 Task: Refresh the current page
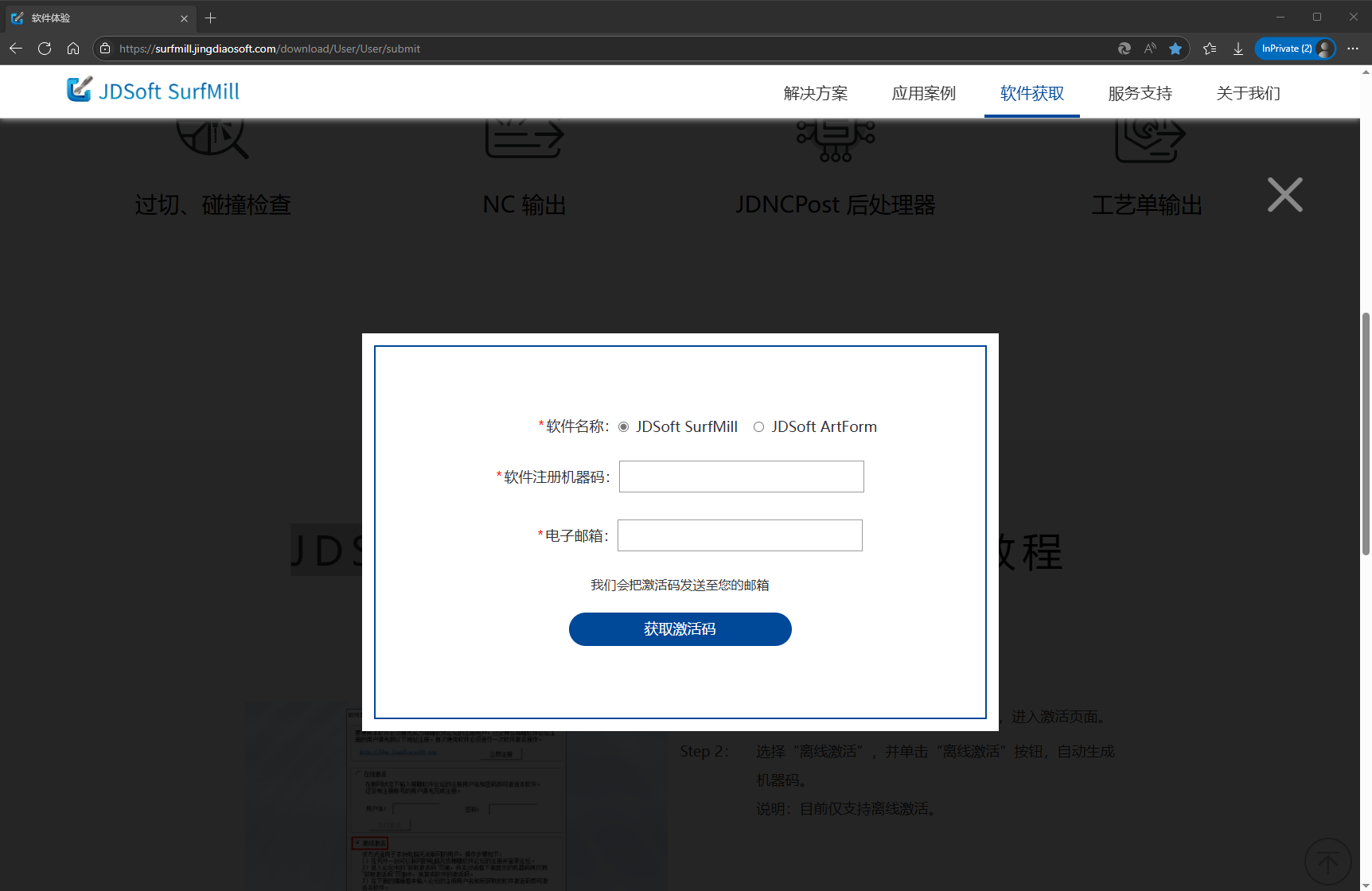45,49
